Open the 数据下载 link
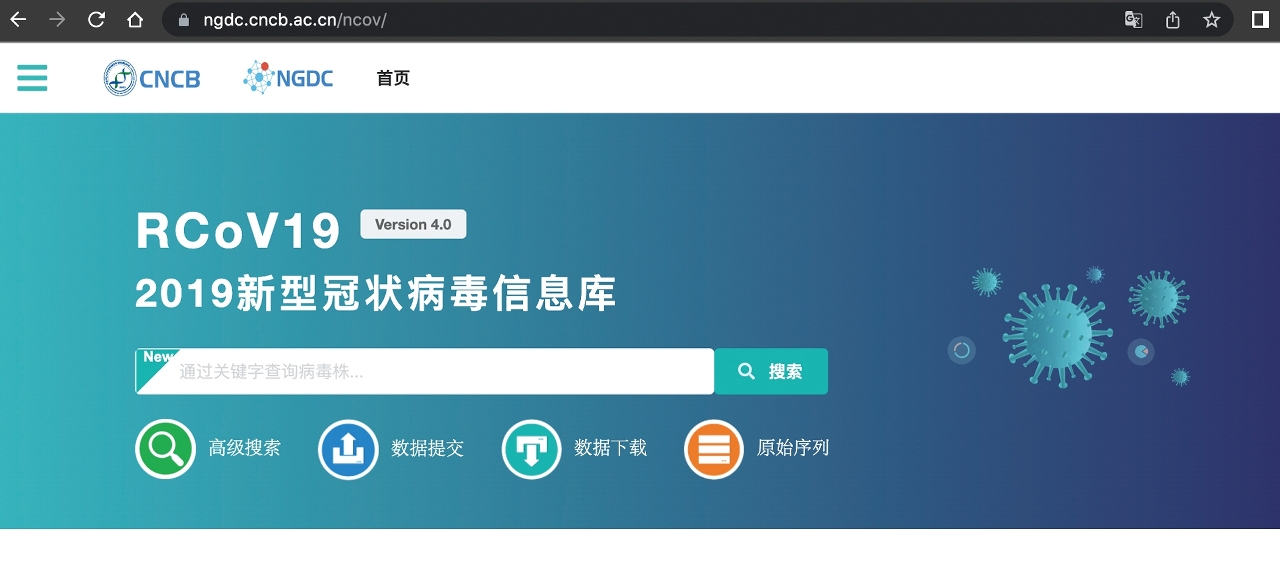Image resolution: width=1280 pixels, height=565 pixels. 610,448
